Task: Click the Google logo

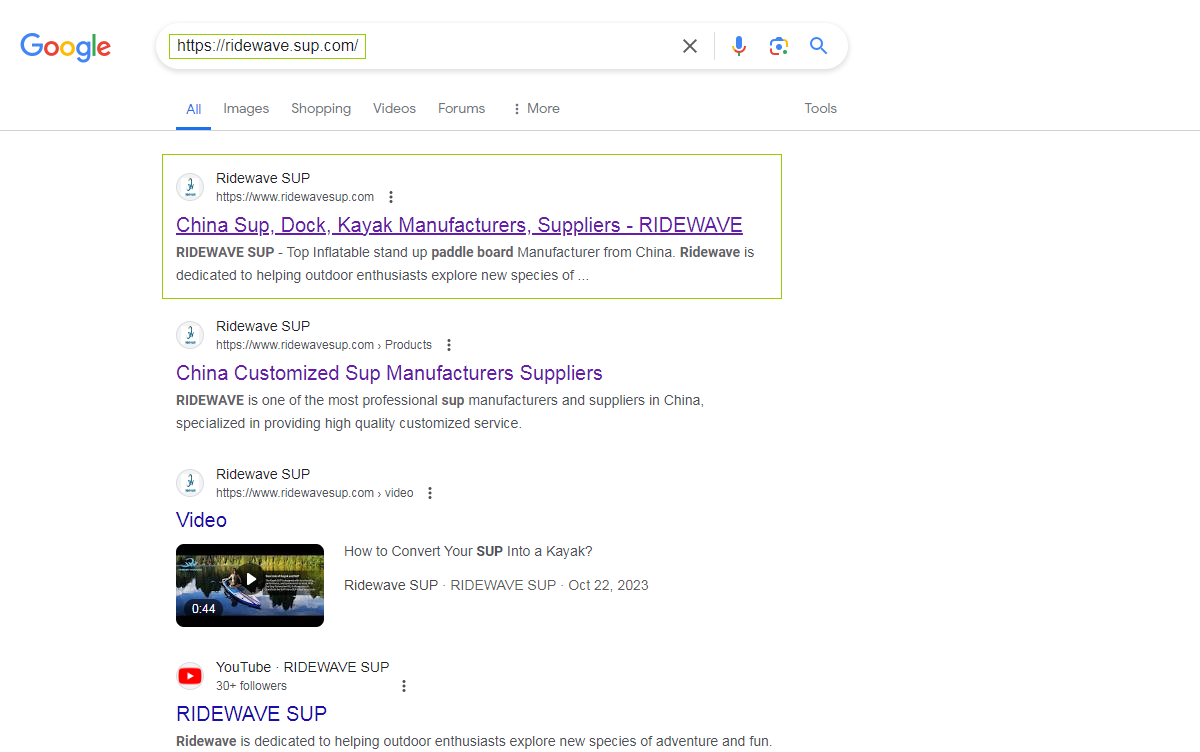Action: 66,47
